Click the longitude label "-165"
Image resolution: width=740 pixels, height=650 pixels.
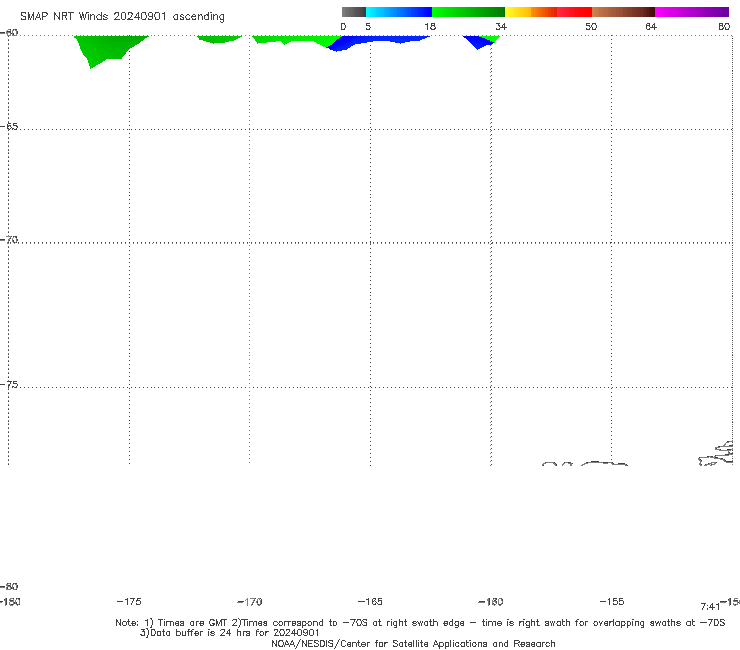click(370, 601)
